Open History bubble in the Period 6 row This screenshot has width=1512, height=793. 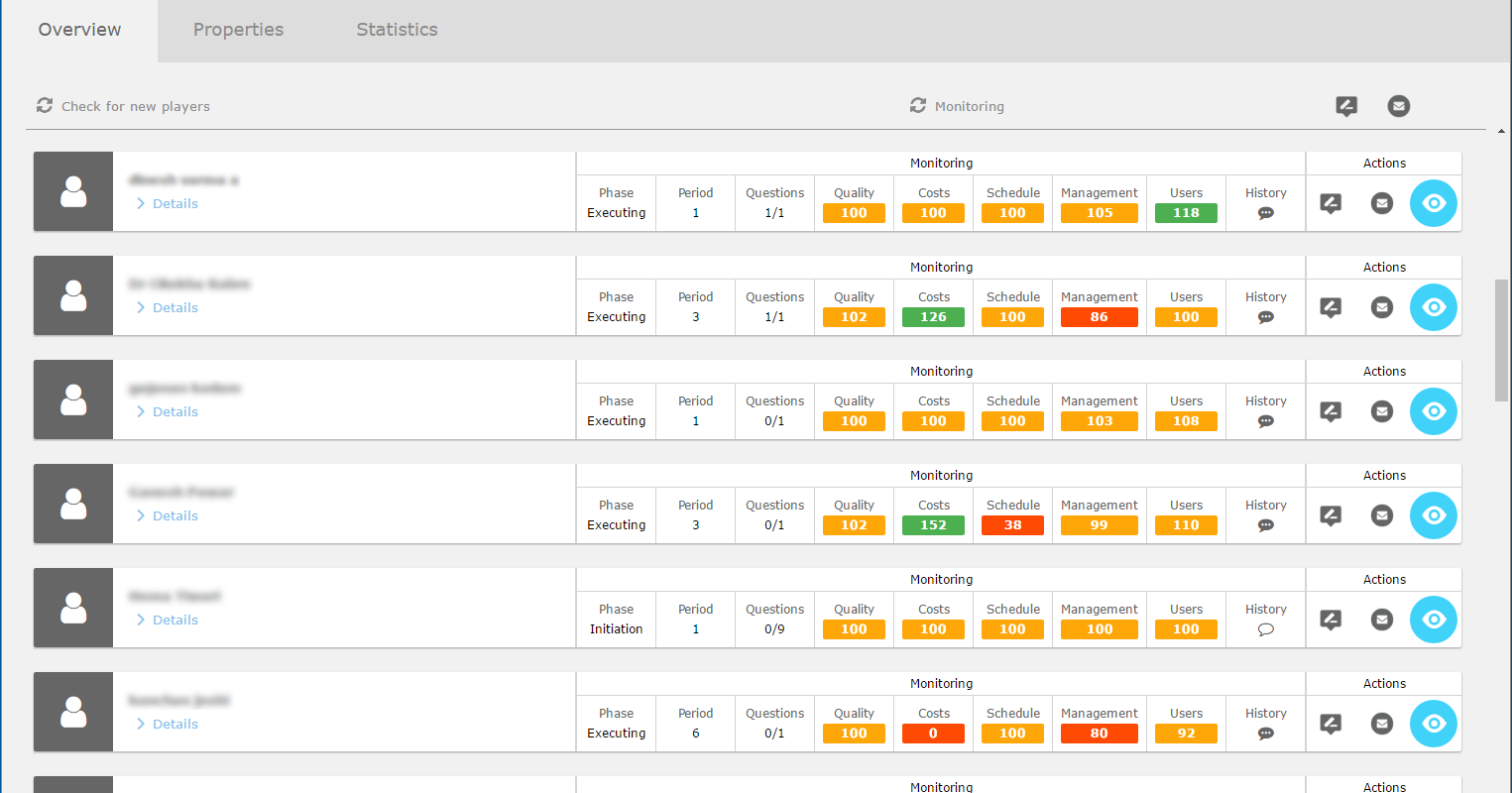[x=1266, y=734]
